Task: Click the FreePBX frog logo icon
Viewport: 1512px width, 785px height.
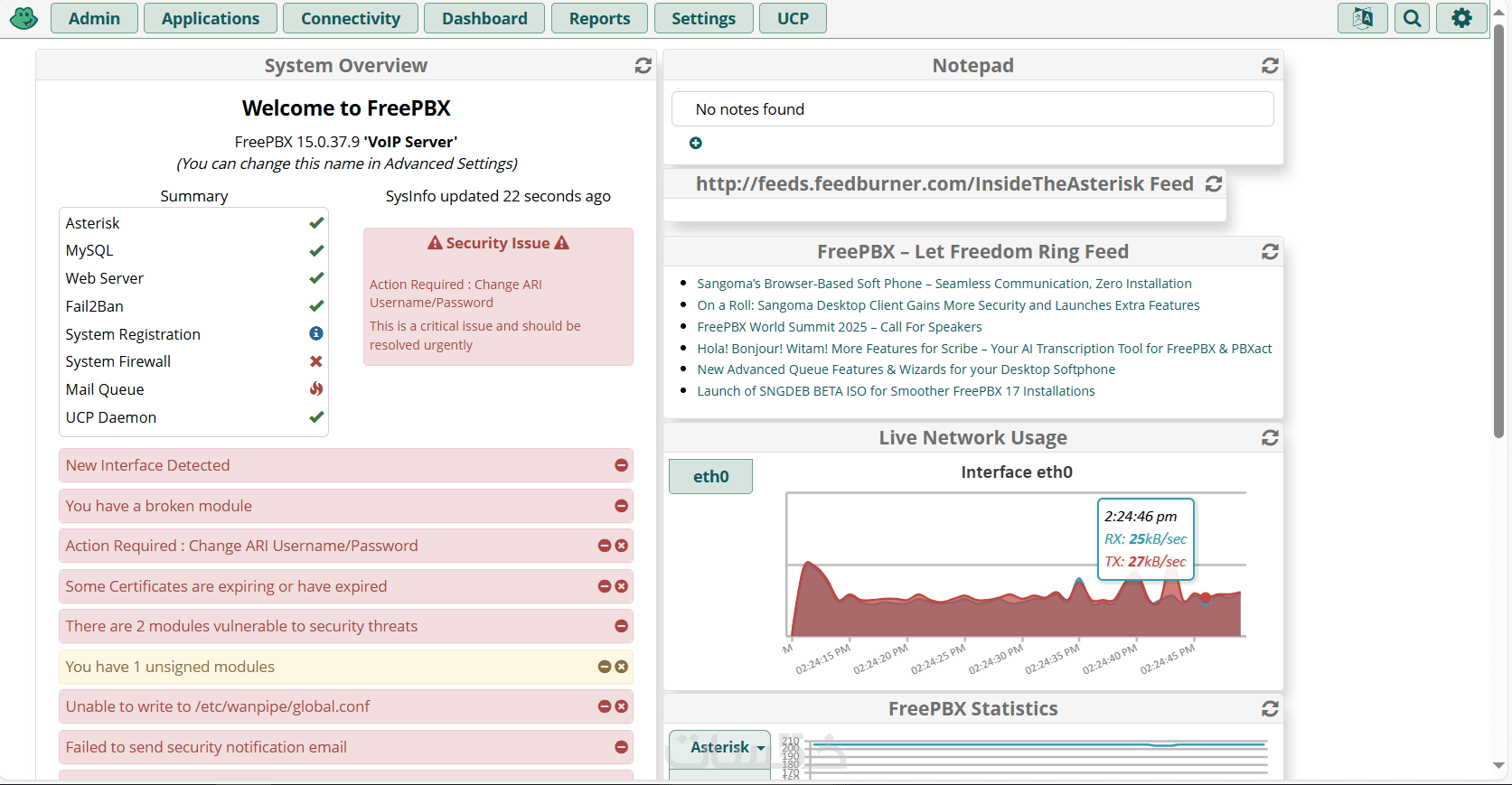Action: pyautogui.click(x=23, y=18)
